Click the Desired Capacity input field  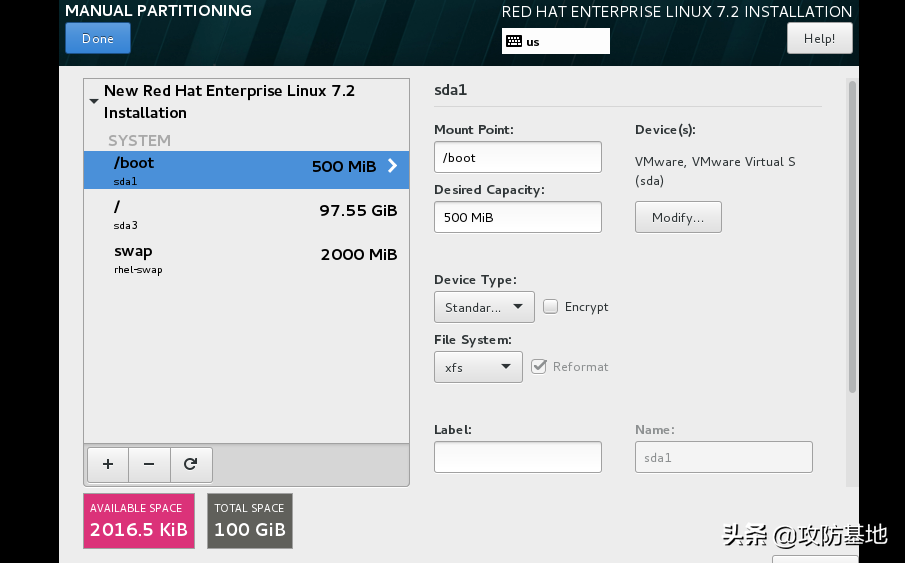(x=518, y=217)
